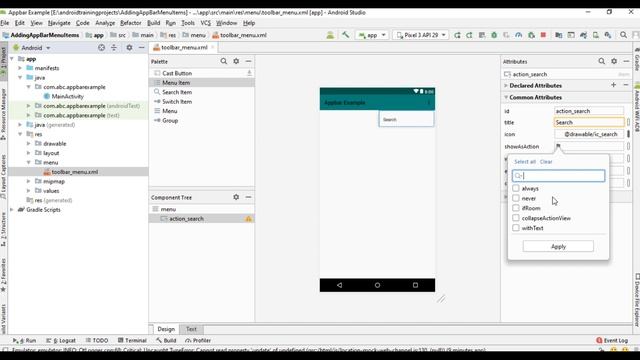Minimize the Component Tree panel
Screen dimensions: 640x360
pyautogui.click(x=248, y=197)
